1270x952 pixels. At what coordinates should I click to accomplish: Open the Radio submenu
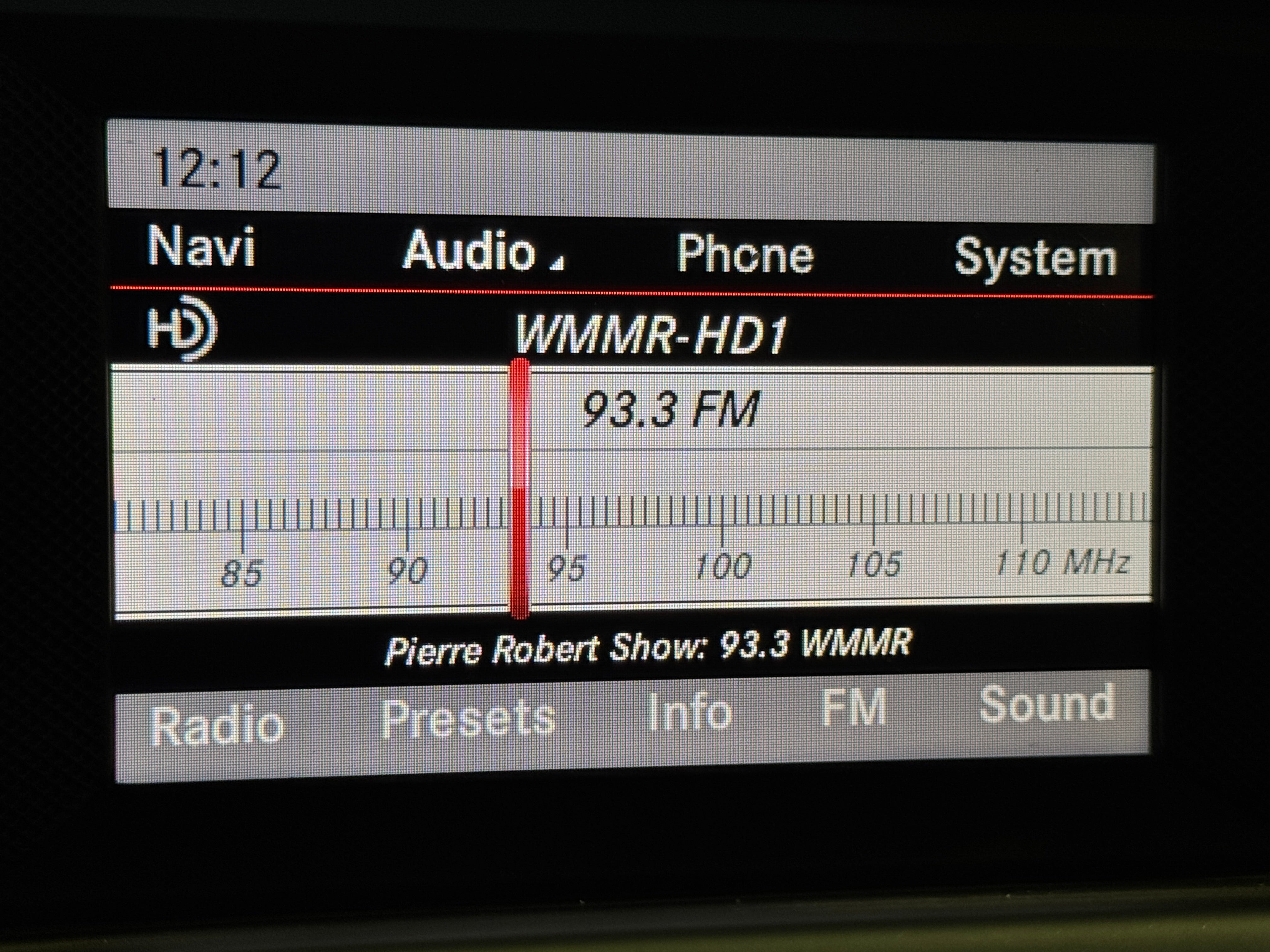(217, 726)
